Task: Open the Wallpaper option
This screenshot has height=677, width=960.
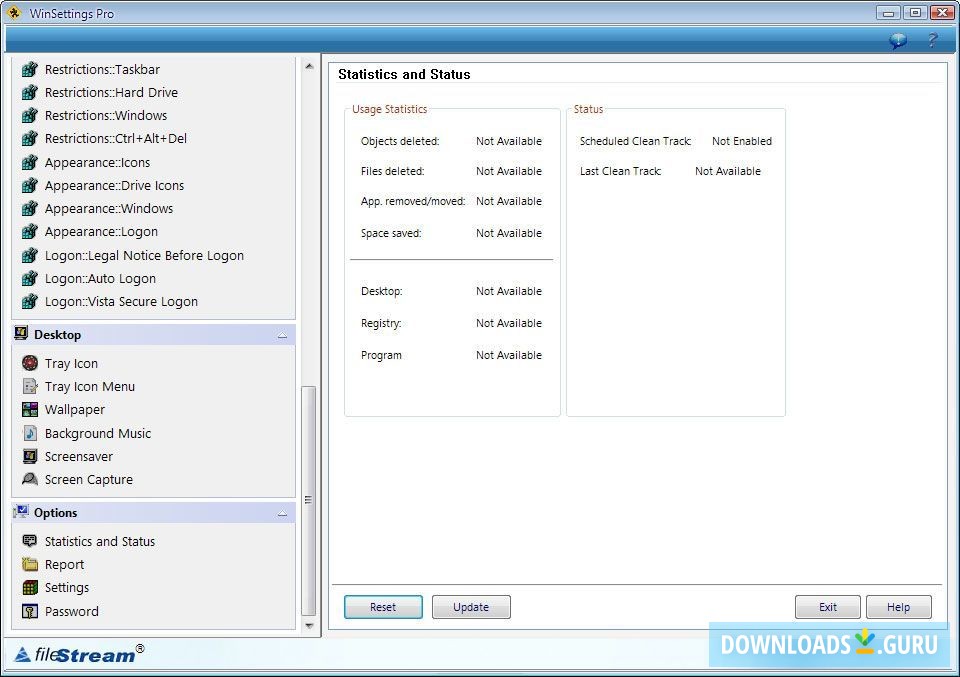Action: 75,410
